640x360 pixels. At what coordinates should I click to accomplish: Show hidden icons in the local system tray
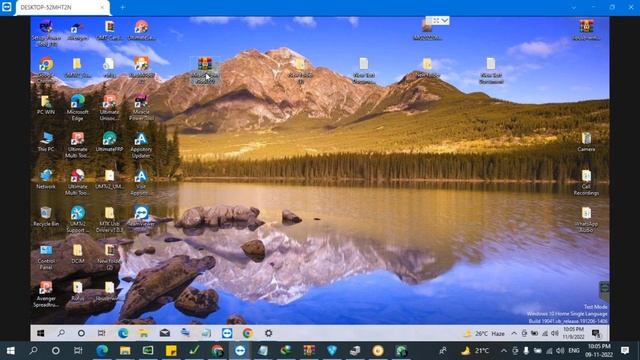[x=504, y=351]
